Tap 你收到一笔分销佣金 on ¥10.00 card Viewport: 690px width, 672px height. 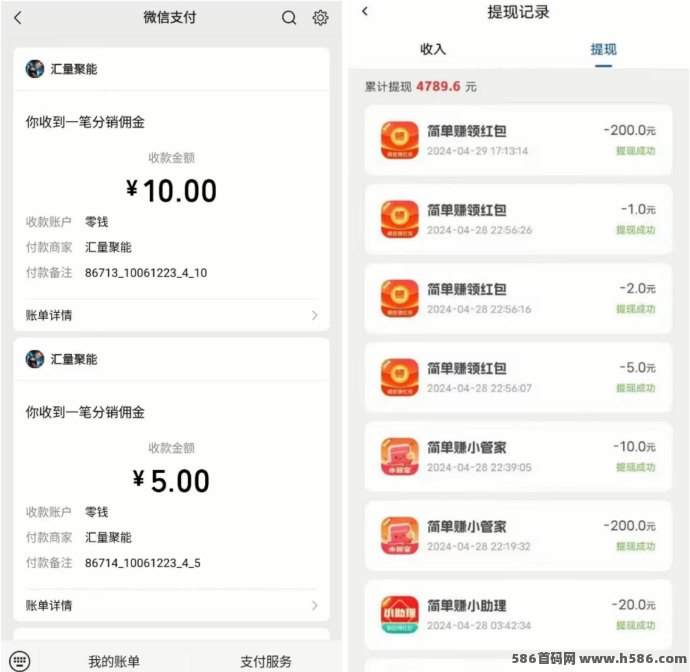[x=85, y=122]
